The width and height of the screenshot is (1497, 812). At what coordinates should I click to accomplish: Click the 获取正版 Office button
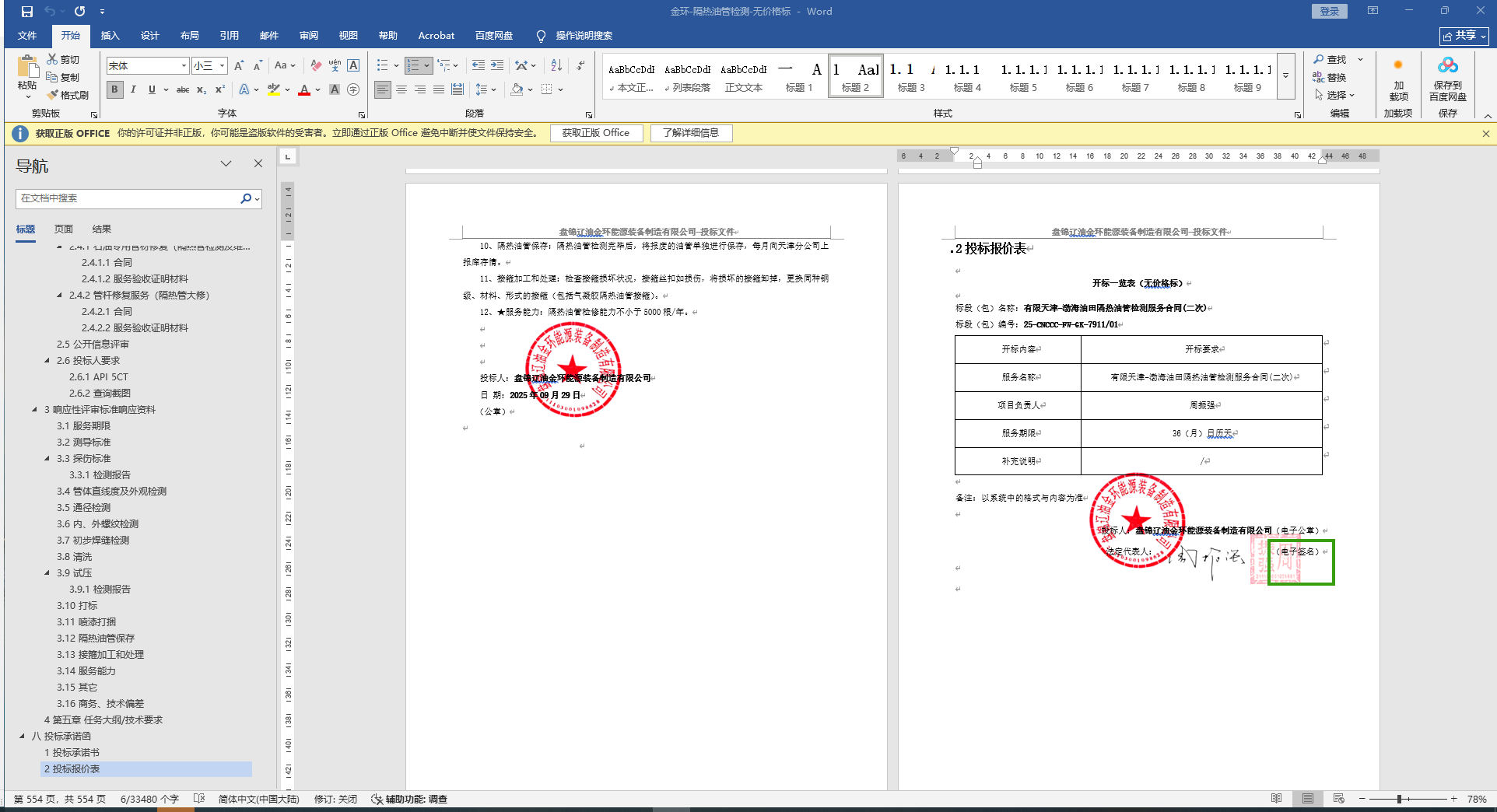click(x=596, y=133)
